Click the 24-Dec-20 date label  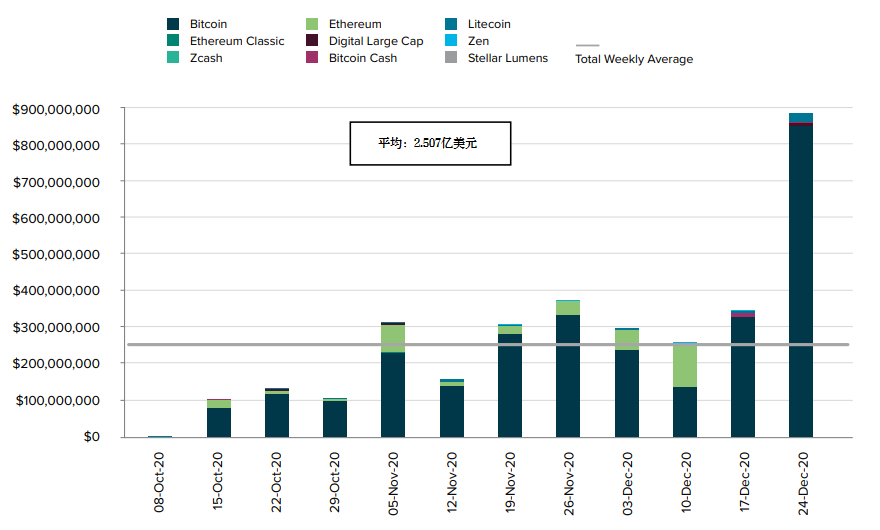[x=803, y=483]
